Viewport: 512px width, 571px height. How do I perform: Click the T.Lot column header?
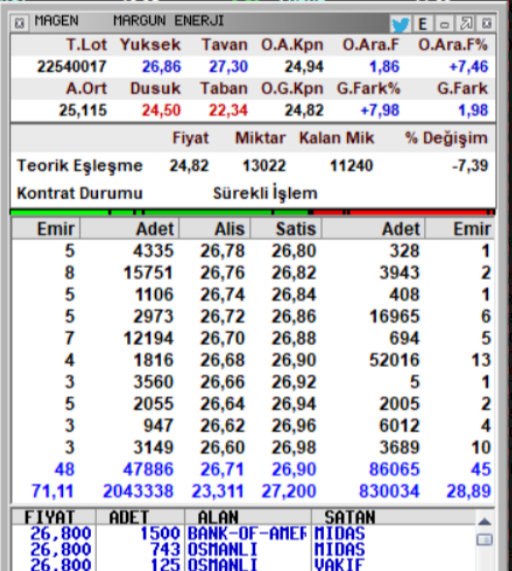(x=86, y=45)
